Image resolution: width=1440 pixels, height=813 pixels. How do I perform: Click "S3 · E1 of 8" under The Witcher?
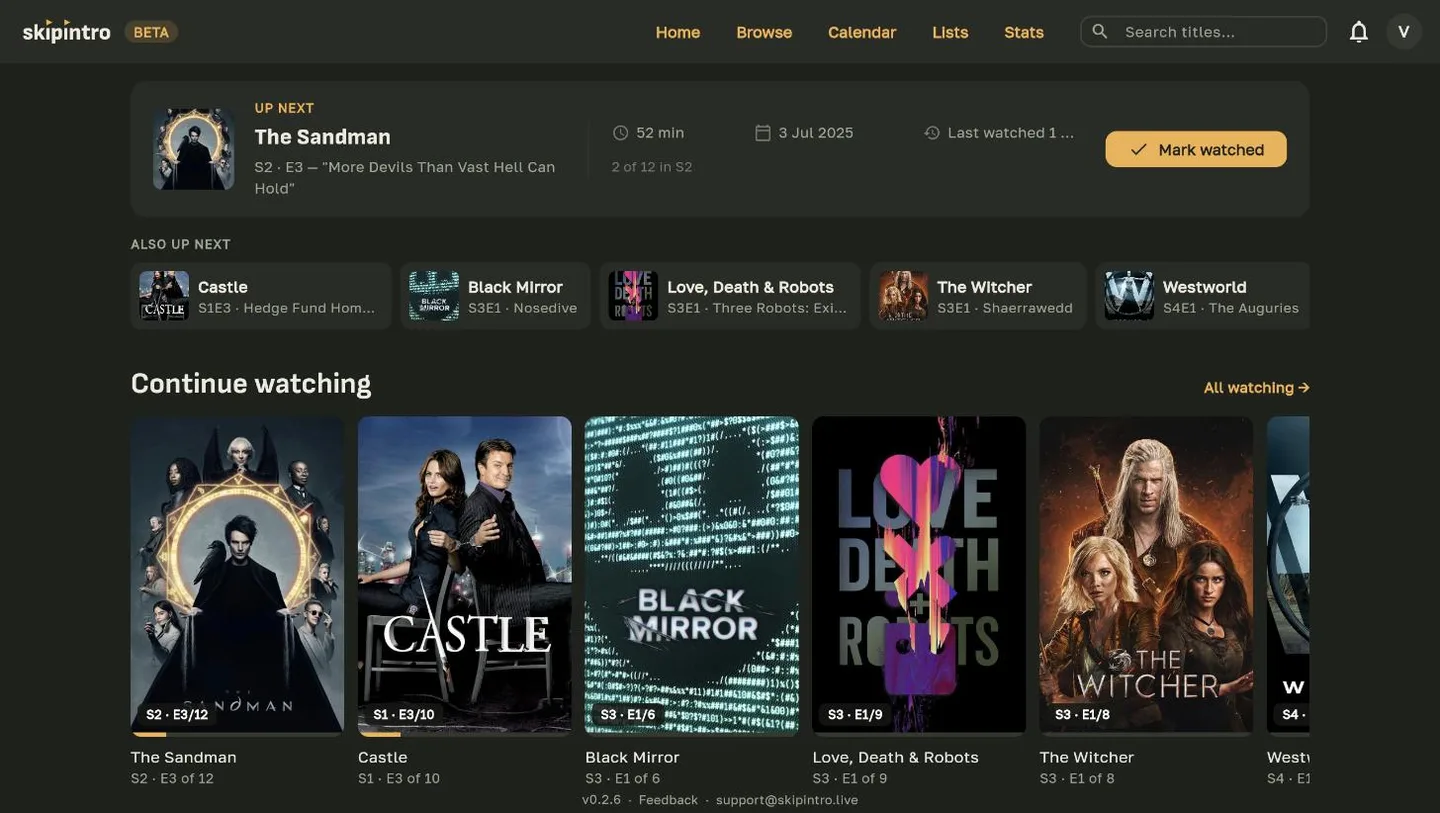(1077, 778)
